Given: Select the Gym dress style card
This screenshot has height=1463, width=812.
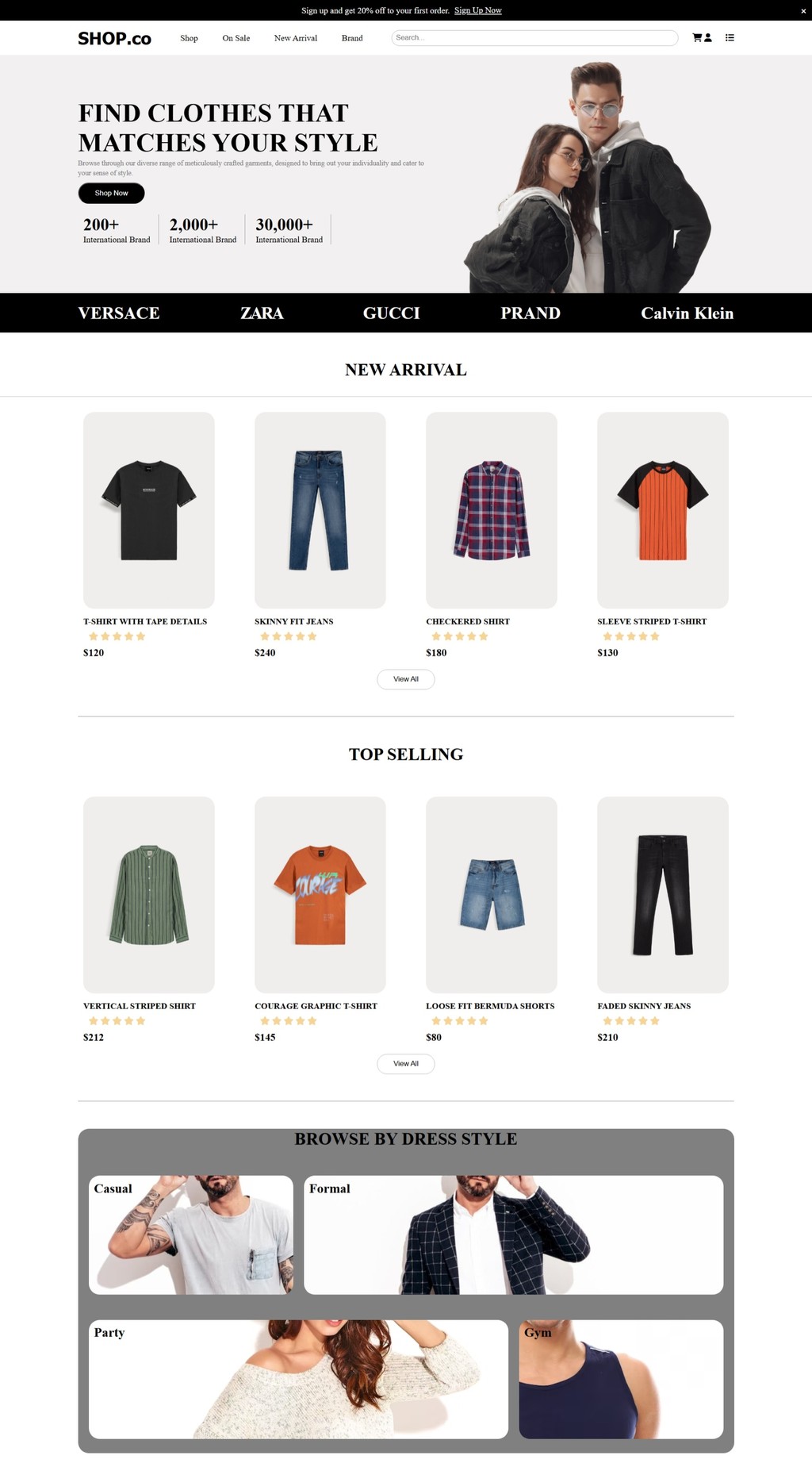Looking at the screenshot, I should pyautogui.click(x=621, y=1379).
